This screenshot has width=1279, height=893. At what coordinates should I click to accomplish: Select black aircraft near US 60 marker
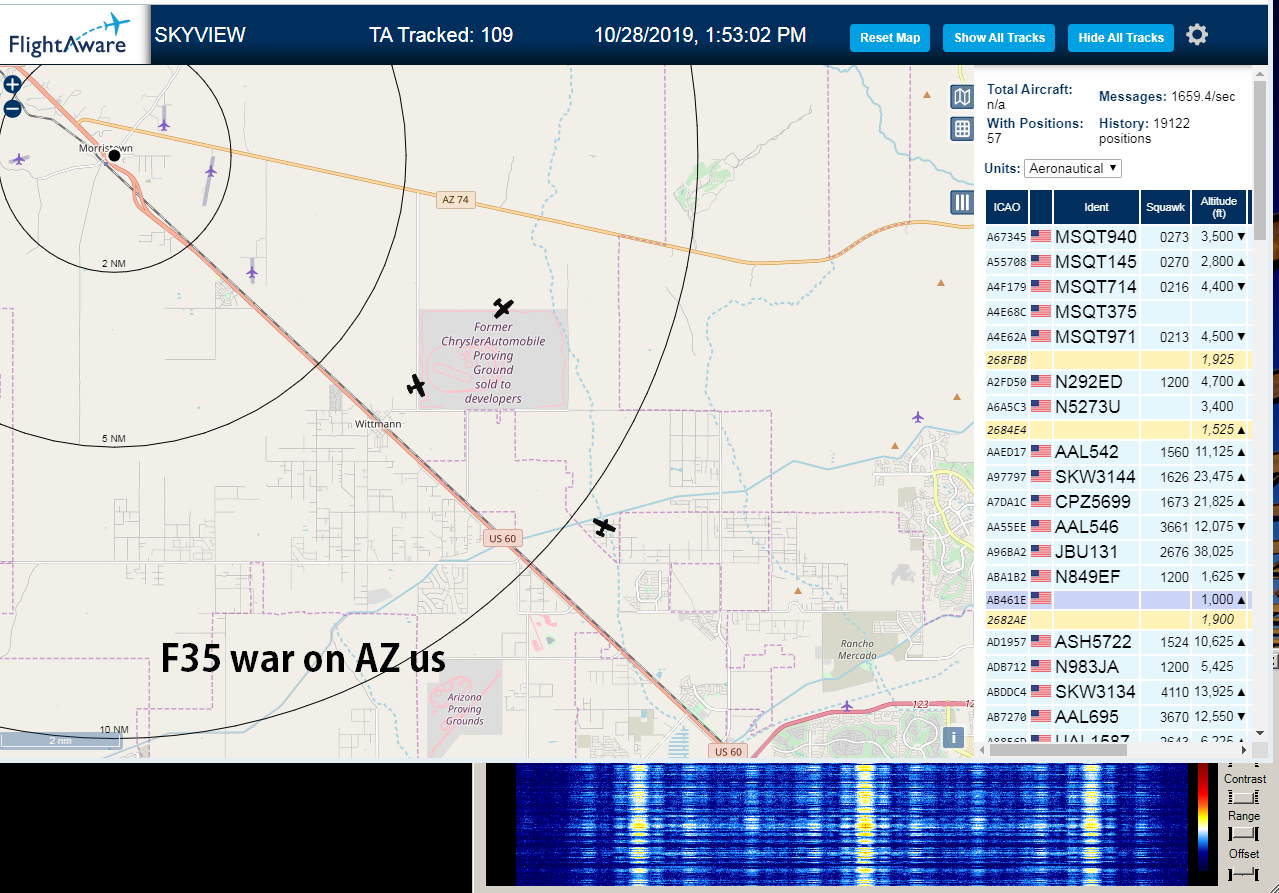pyautogui.click(x=603, y=526)
